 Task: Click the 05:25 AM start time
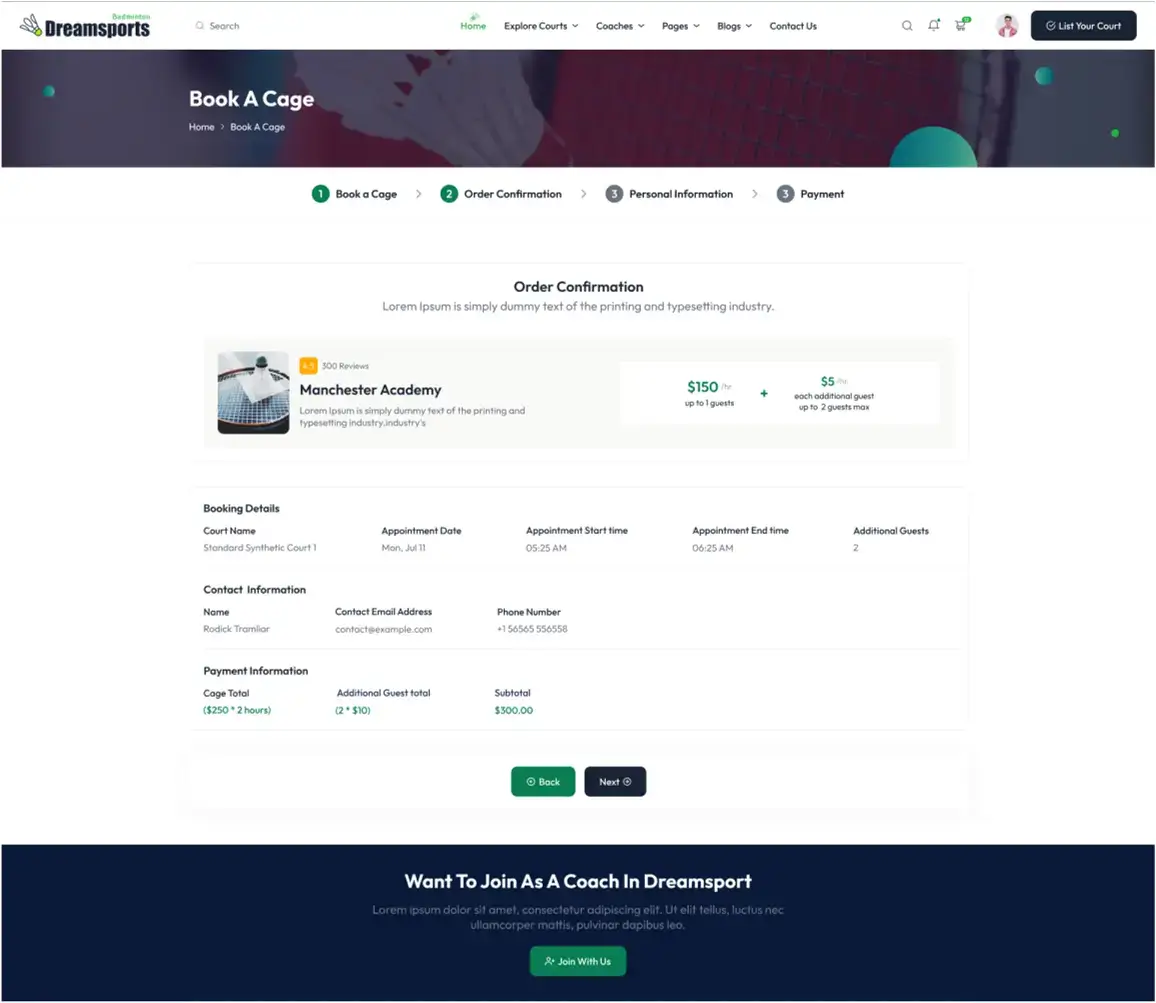click(546, 548)
